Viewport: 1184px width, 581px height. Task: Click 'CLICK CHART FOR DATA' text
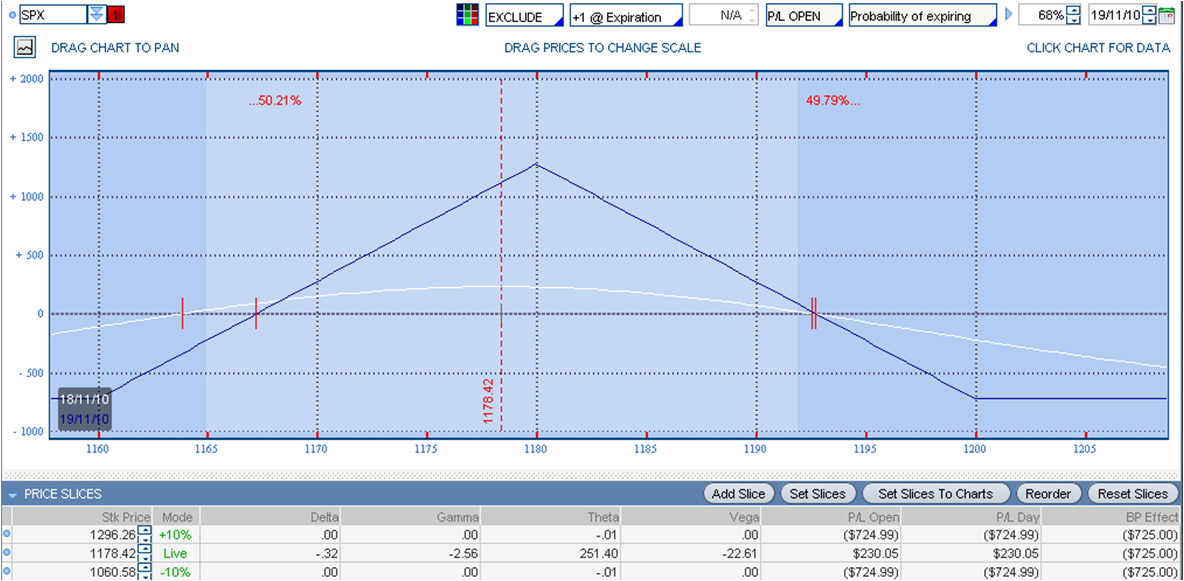1098,48
